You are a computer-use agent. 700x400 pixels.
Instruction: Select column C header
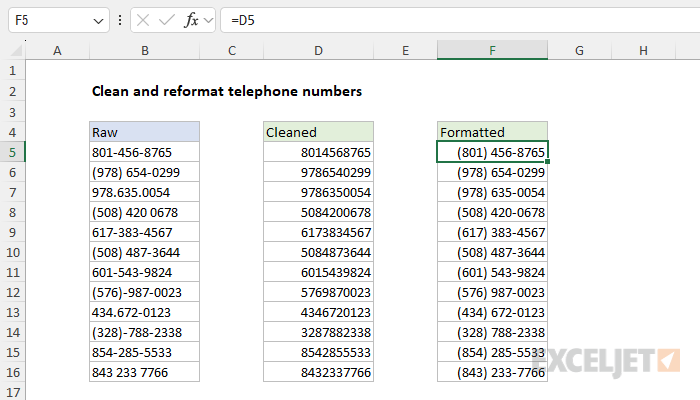point(232,50)
